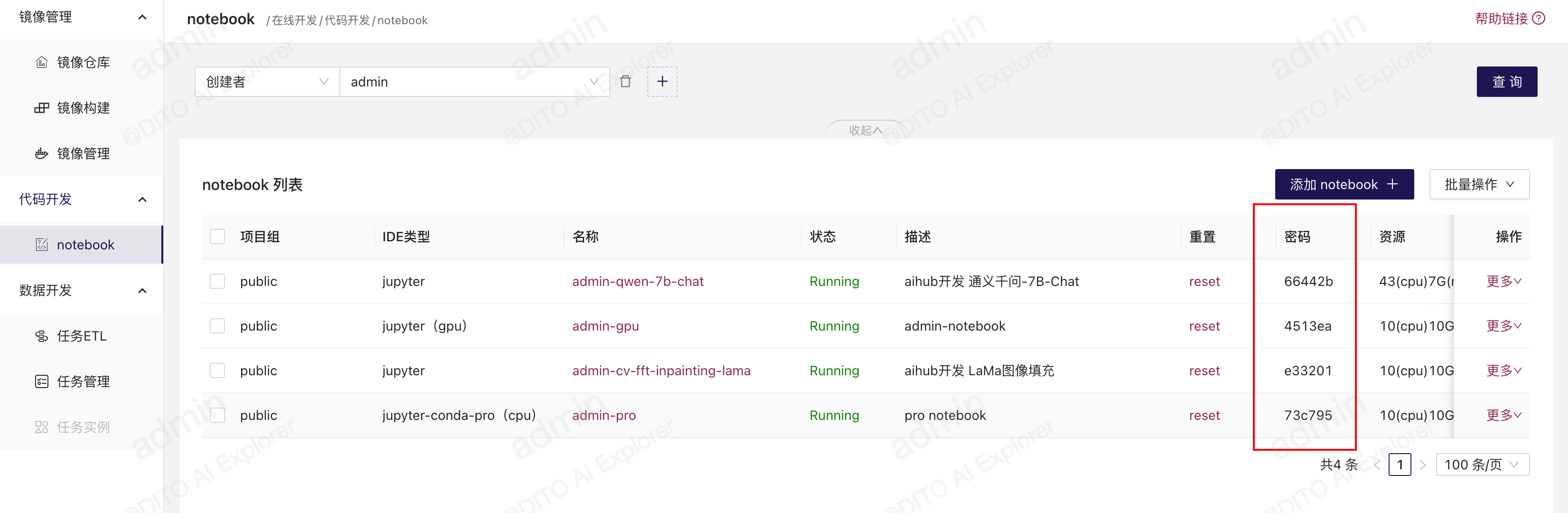Click the 任务ETL sidebar icon
The height and width of the screenshot is (513, 1568).
41,336
